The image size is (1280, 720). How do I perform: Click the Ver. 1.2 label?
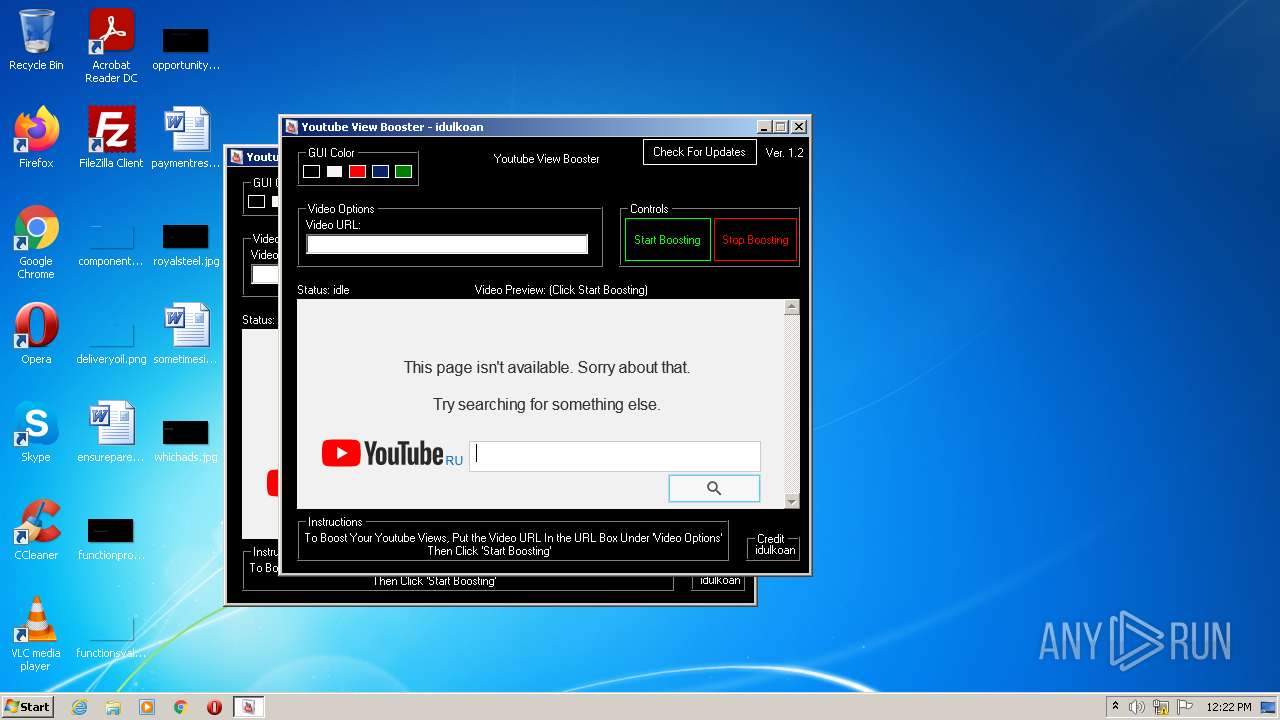click(784, 153)
